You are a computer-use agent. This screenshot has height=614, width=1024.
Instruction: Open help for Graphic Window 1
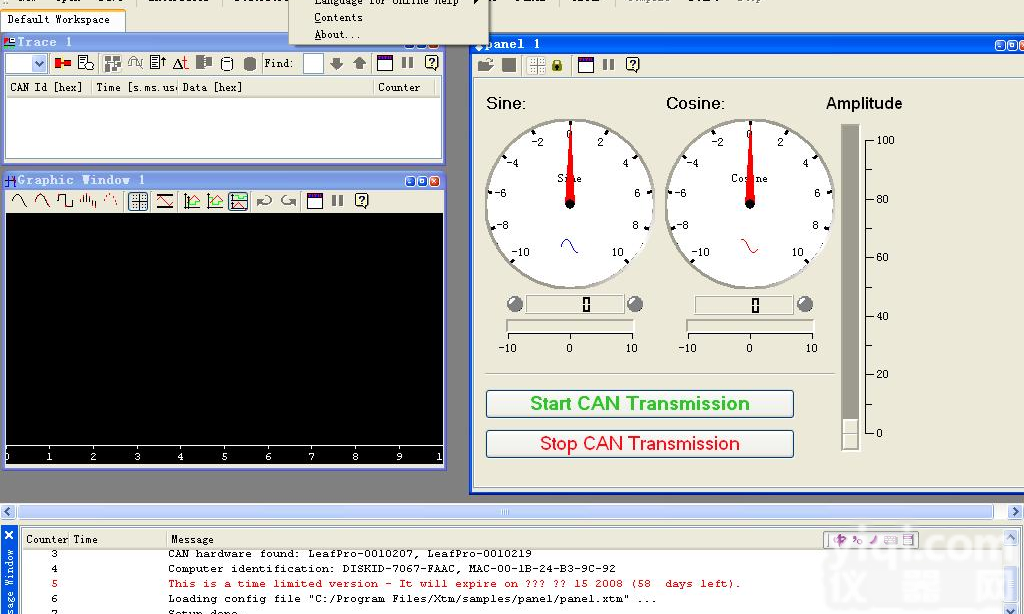click(x=361, y=201)
